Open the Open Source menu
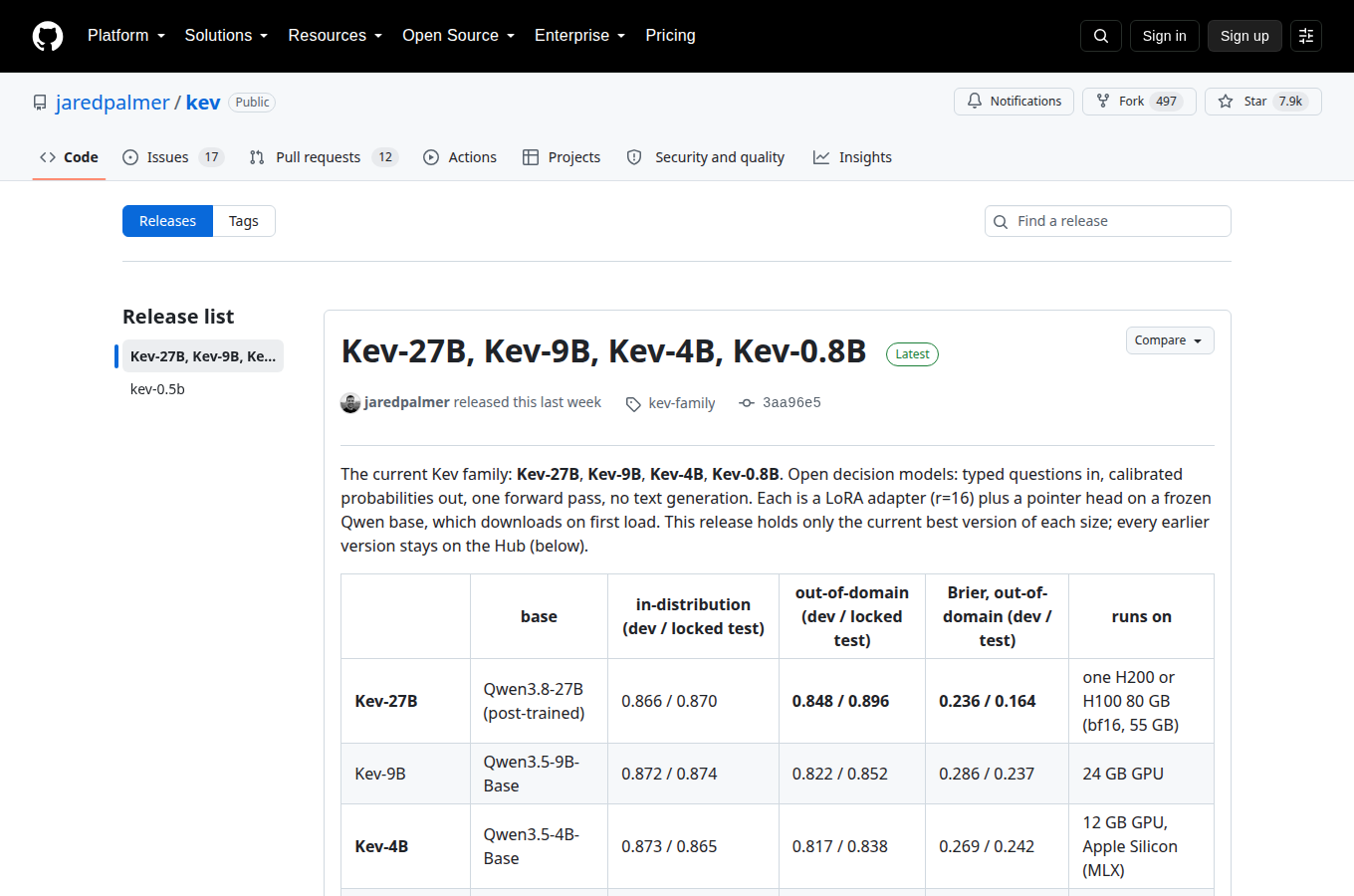 [x=459, y=36]
